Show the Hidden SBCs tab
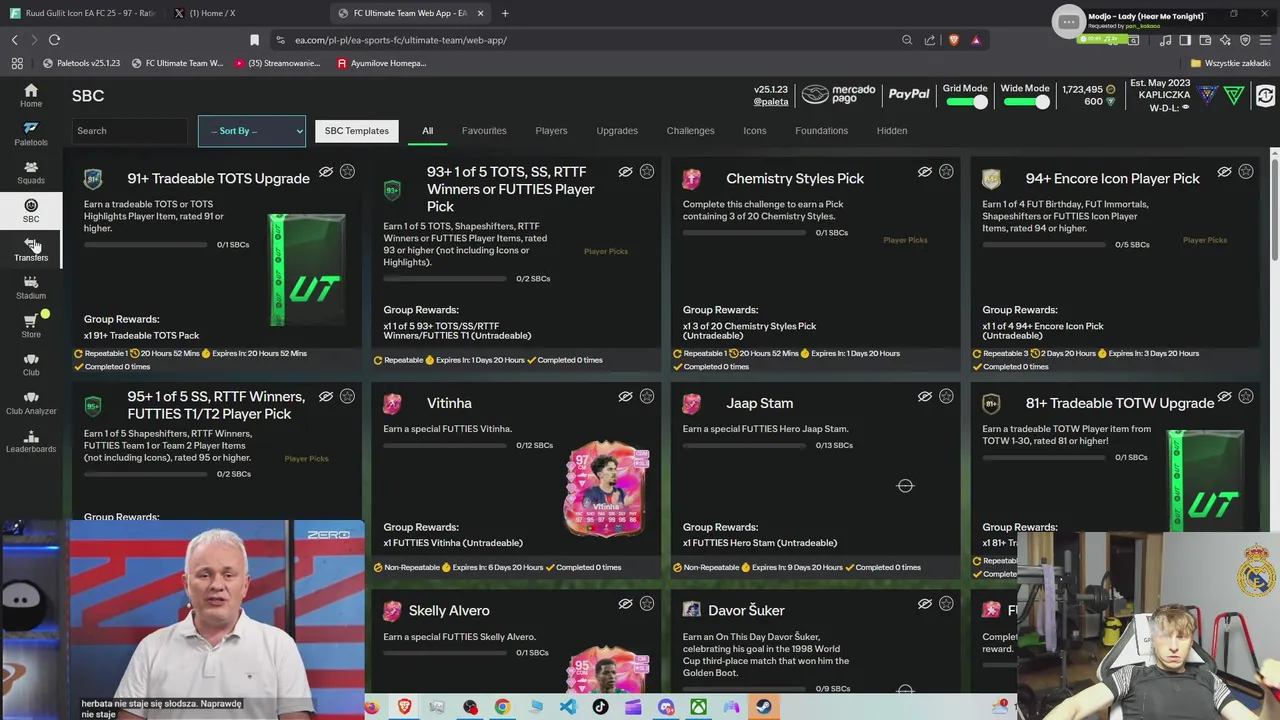1280x720 pixels. 892,131
